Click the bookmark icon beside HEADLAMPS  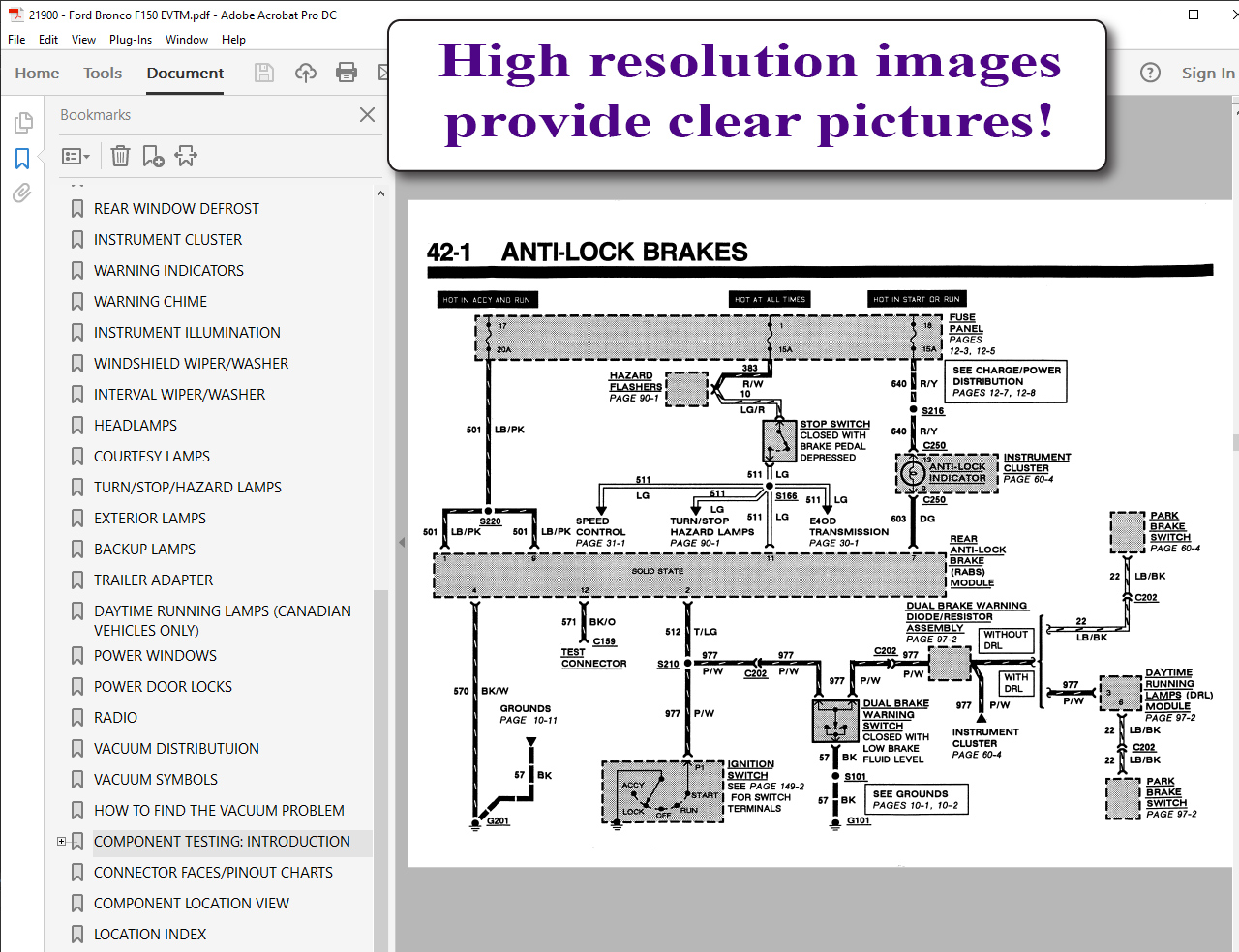[x=77, y=426]
